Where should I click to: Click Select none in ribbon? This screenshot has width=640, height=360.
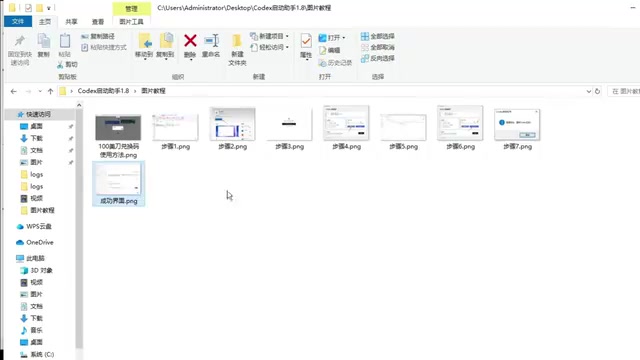(x=378, y=47)
